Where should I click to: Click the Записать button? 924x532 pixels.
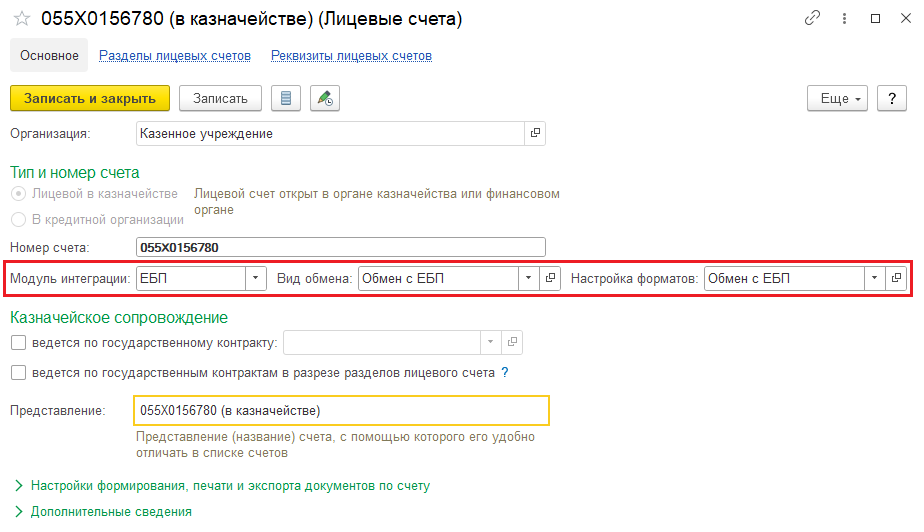220,98
